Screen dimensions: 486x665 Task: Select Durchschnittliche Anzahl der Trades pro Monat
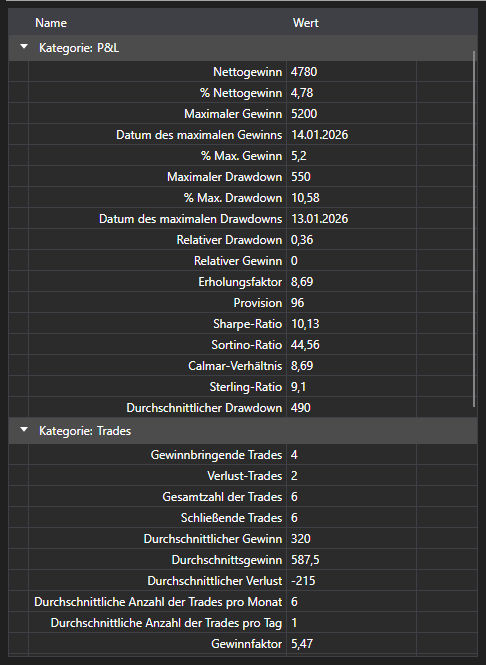pos(158,602)
